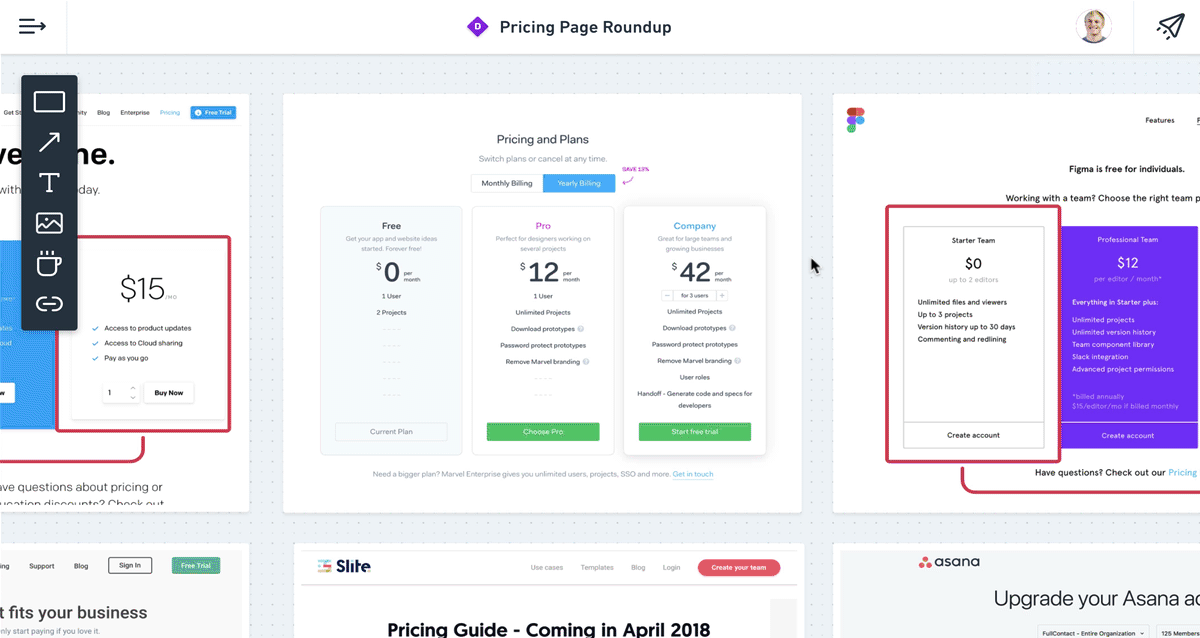Select the Yearly Billing option

click(x=579, y=183)
